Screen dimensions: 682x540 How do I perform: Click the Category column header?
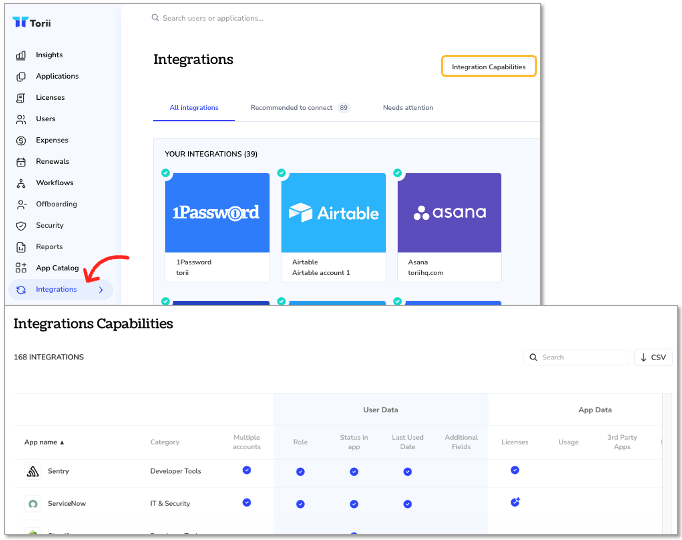(x=165, y=442)
